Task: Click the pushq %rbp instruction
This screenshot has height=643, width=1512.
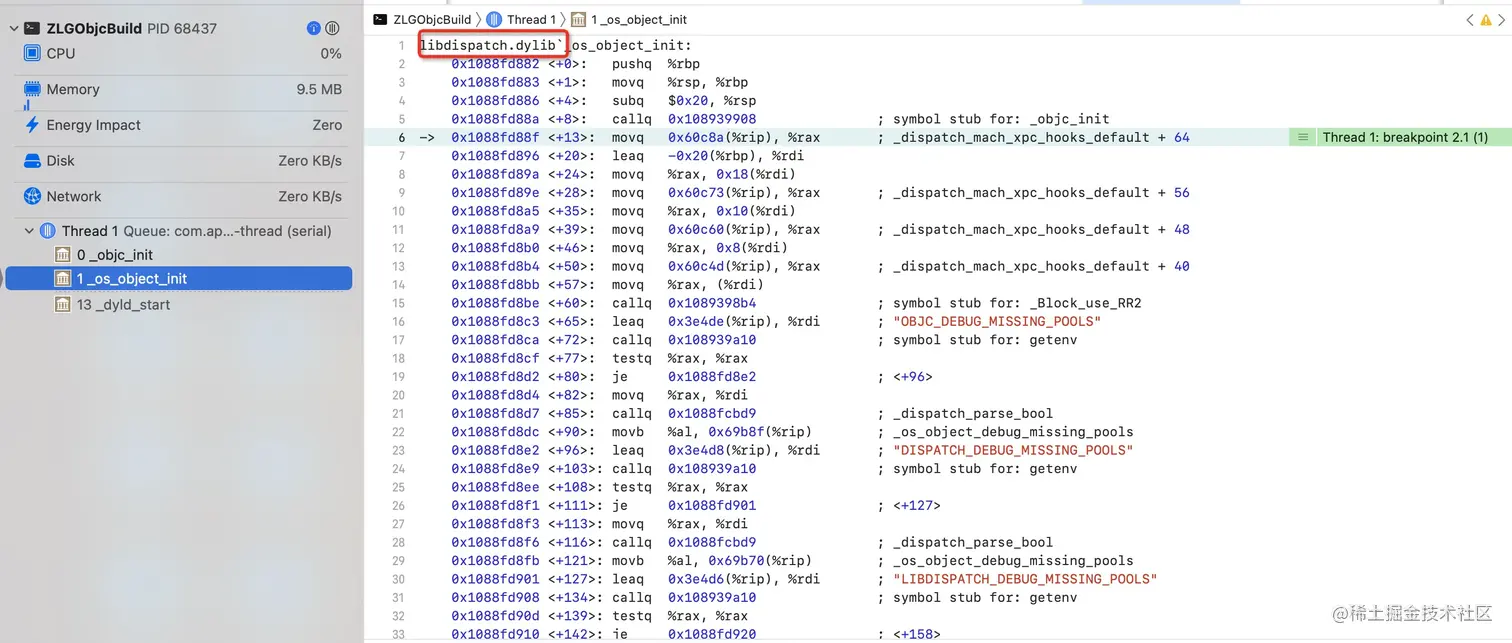Action: tap(658, 64)
